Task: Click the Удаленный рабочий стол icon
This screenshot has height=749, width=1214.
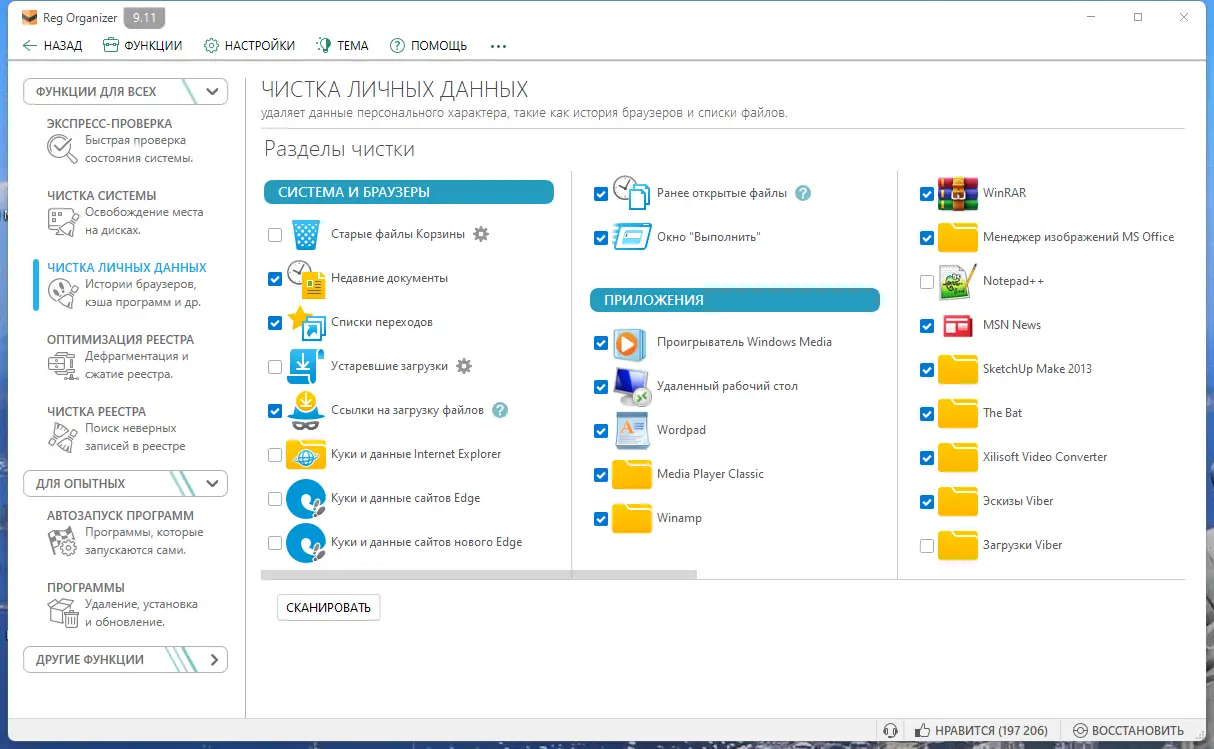Action: [632, 387]
